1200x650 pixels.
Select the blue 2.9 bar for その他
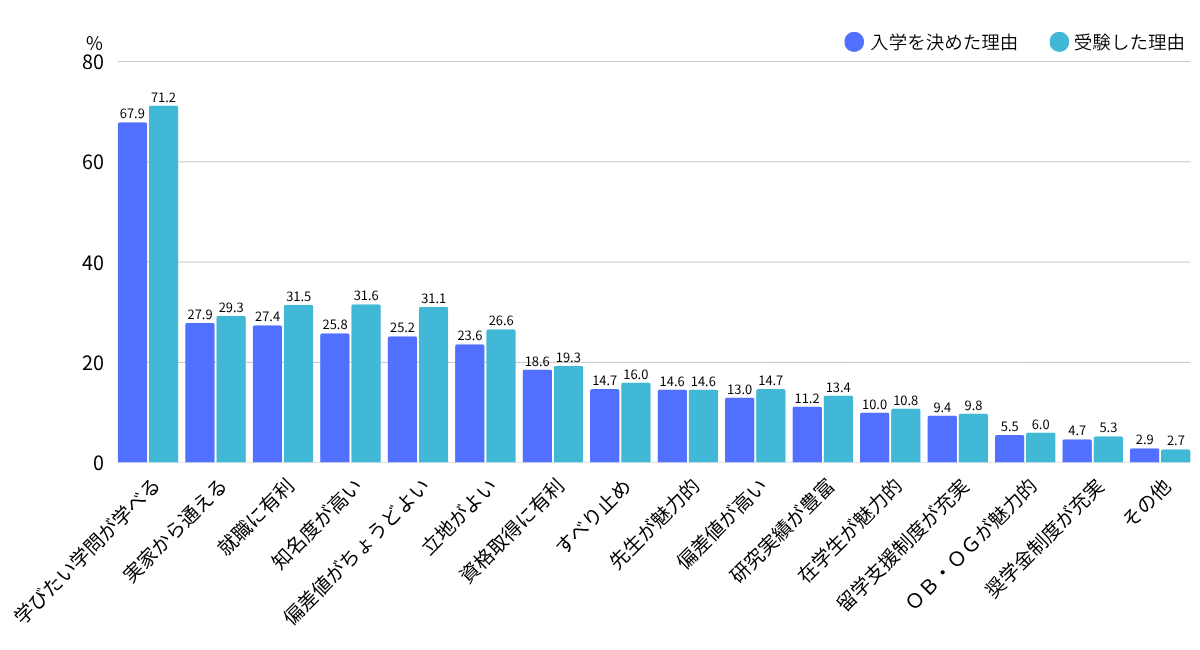(1144, 456)
